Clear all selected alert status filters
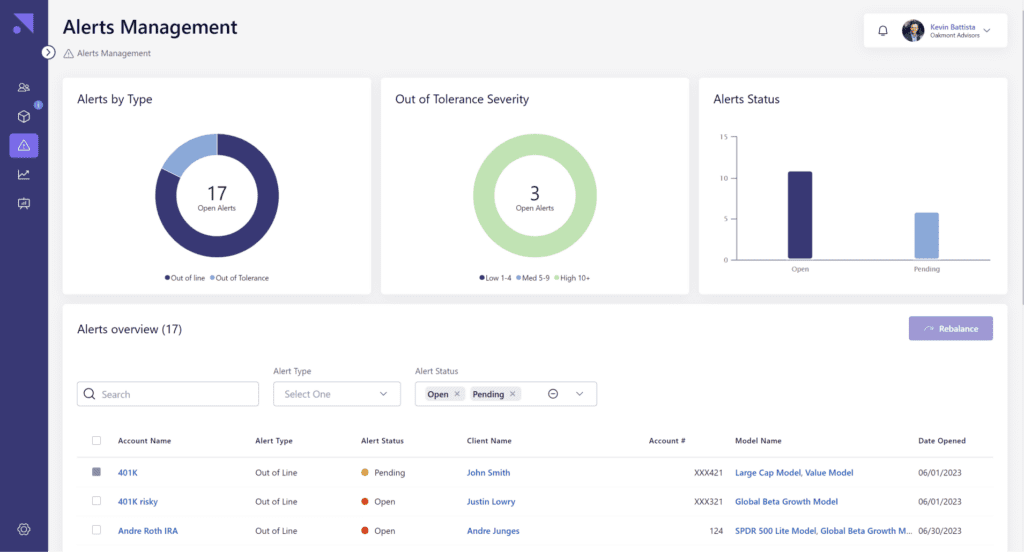This screenshot has height=552, width=1024. pos(553,394)
